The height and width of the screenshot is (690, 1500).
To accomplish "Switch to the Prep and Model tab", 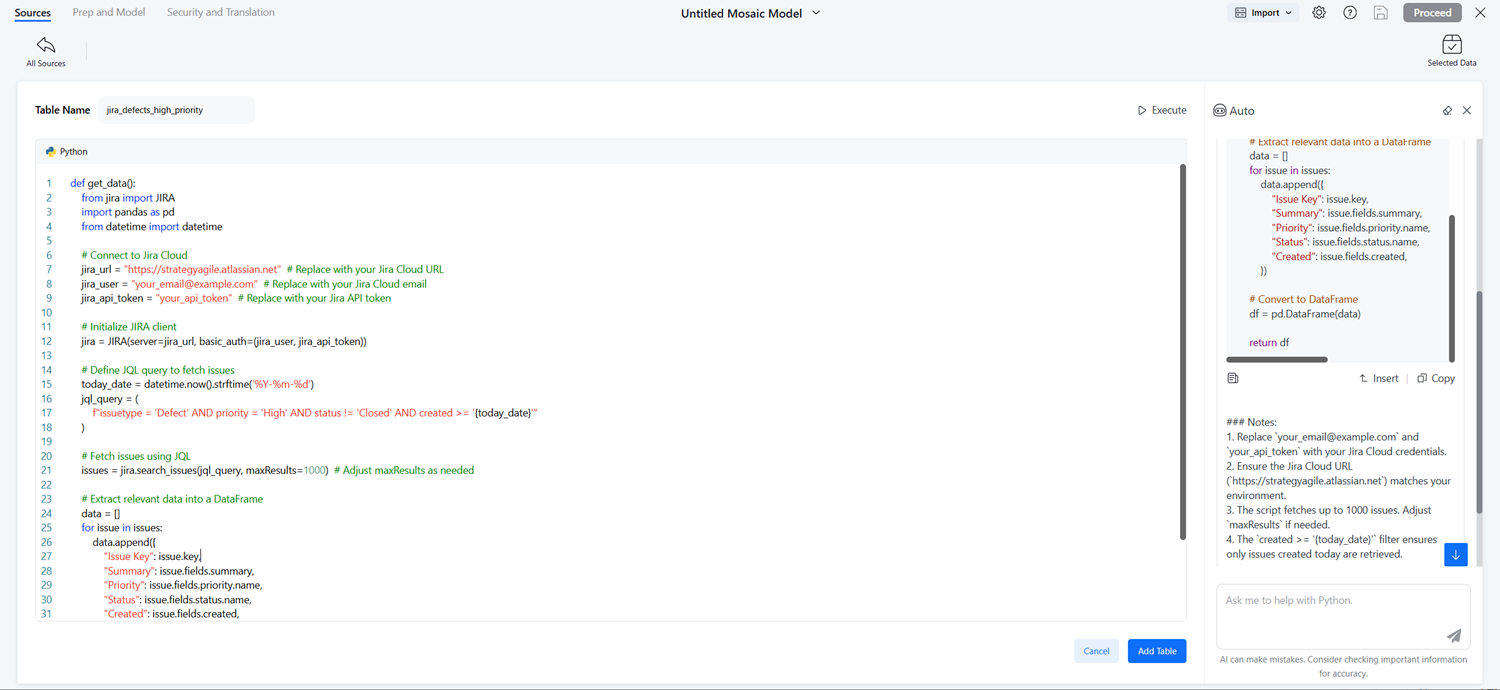I will click(x=109, y=13).
